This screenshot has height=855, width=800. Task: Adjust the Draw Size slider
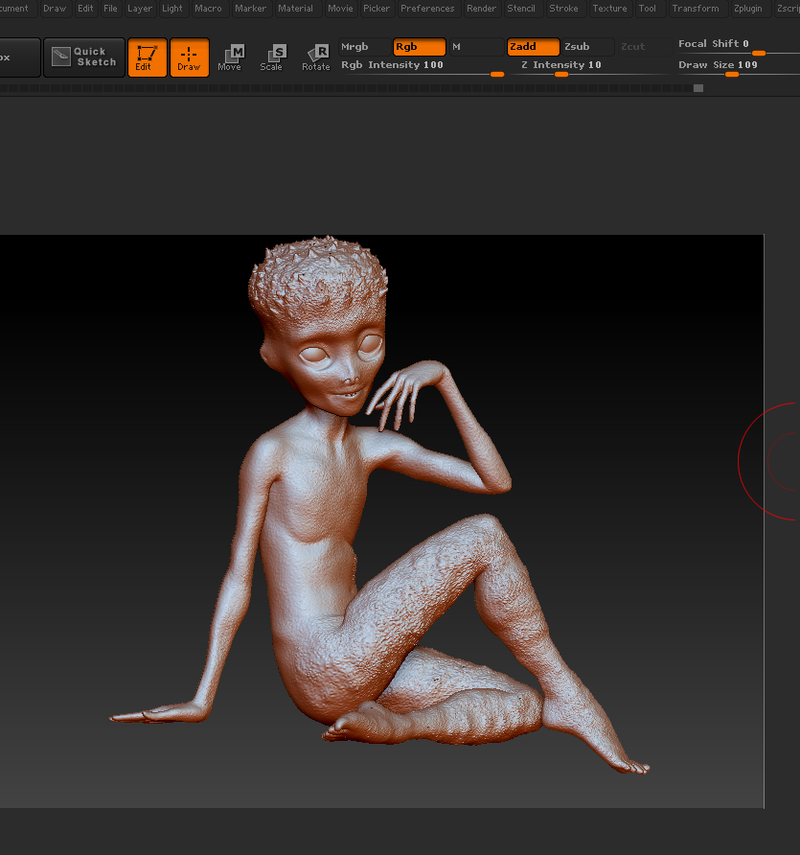[x=739, y=68]
